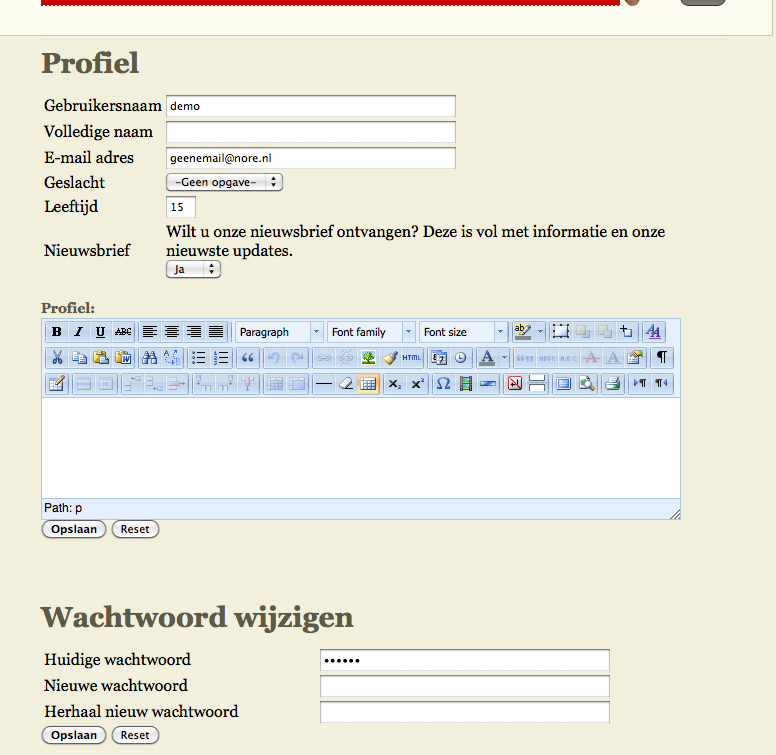The width and height of the screenshot is (776, 755).
Task: Open the HTML source editor
Action: coord(412,358)
